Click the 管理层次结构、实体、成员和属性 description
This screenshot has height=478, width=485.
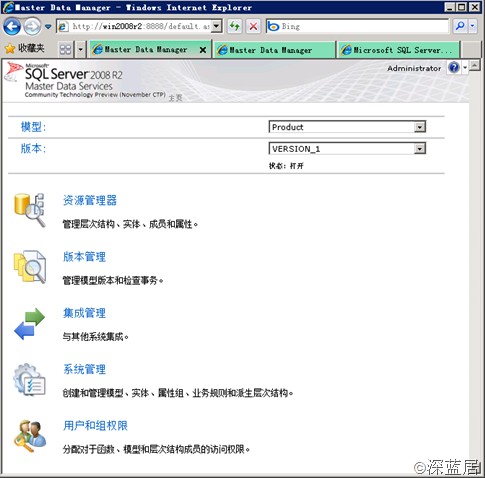tap(130, 224)
